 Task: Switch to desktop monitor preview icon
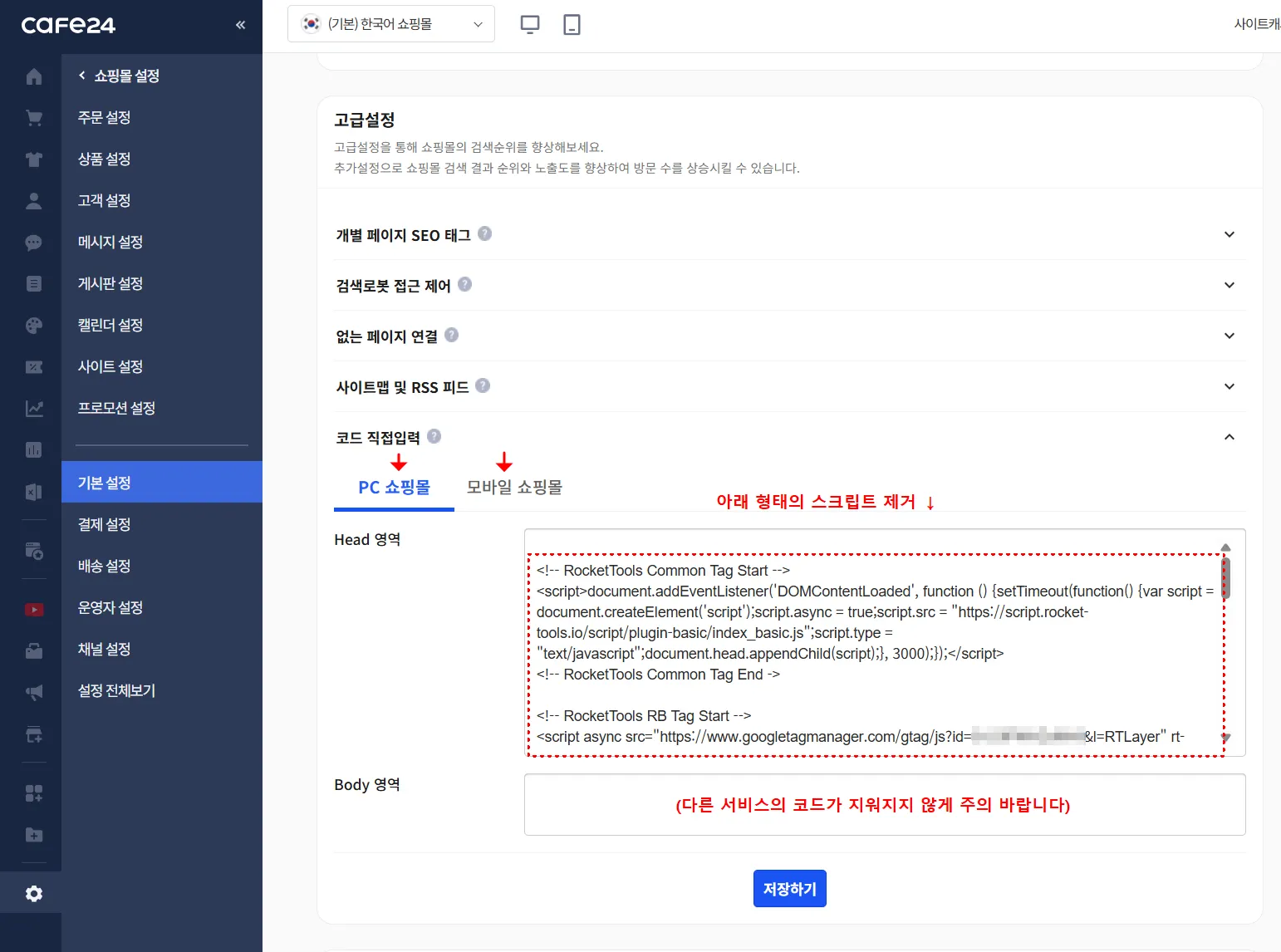pyautogui.click(x=530, y=24)
